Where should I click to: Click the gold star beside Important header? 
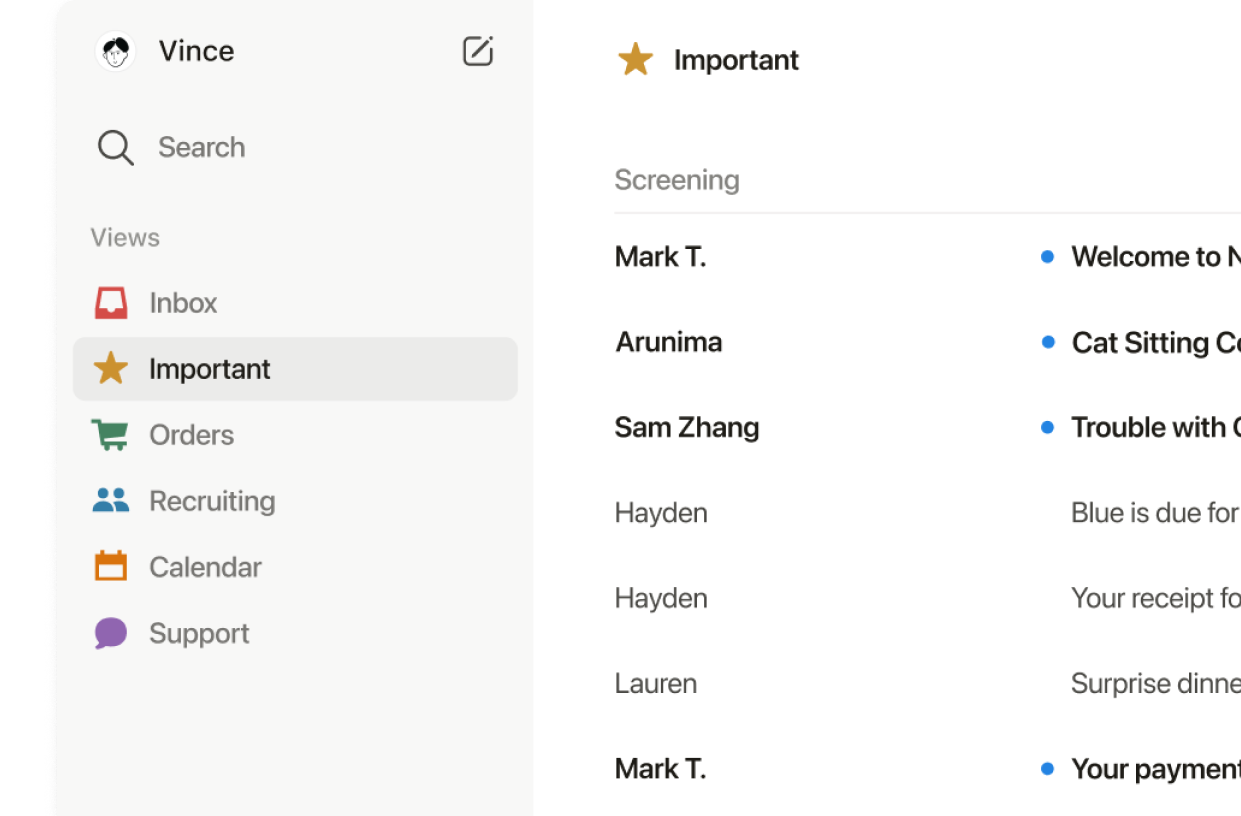[x=635, y=60]
